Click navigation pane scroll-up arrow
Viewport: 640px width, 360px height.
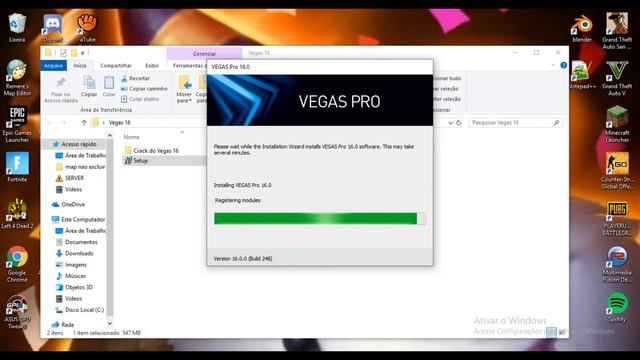(109, 135)
